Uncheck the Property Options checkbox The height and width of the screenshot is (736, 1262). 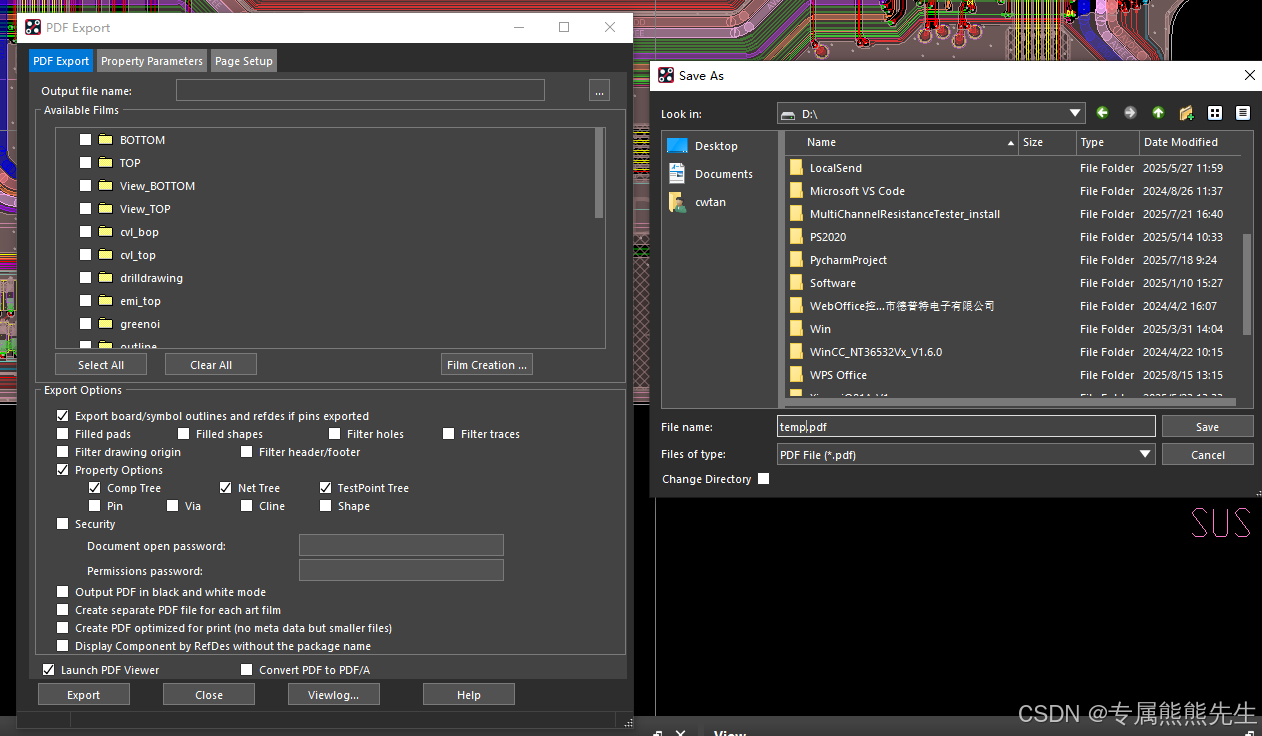[x=63, y=470]
